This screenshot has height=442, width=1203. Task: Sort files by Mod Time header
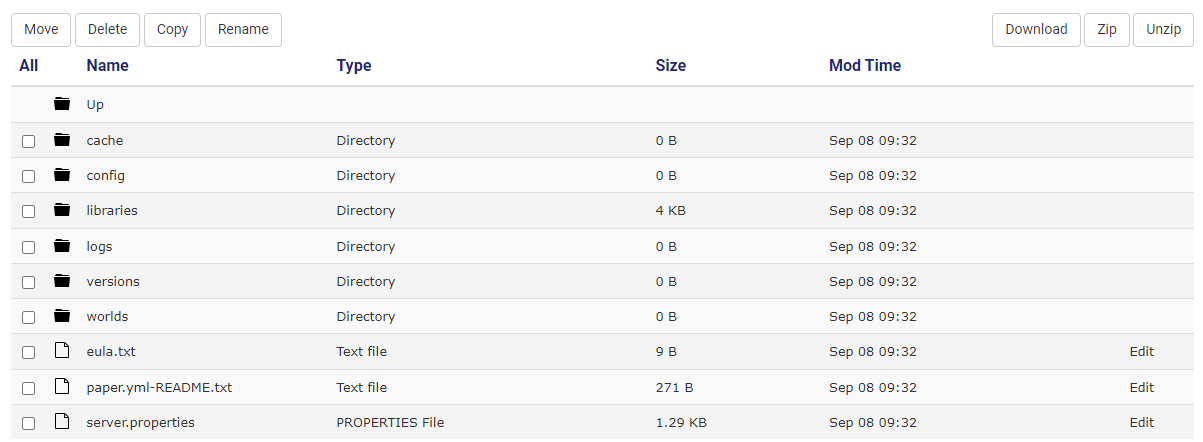(865, 65)
